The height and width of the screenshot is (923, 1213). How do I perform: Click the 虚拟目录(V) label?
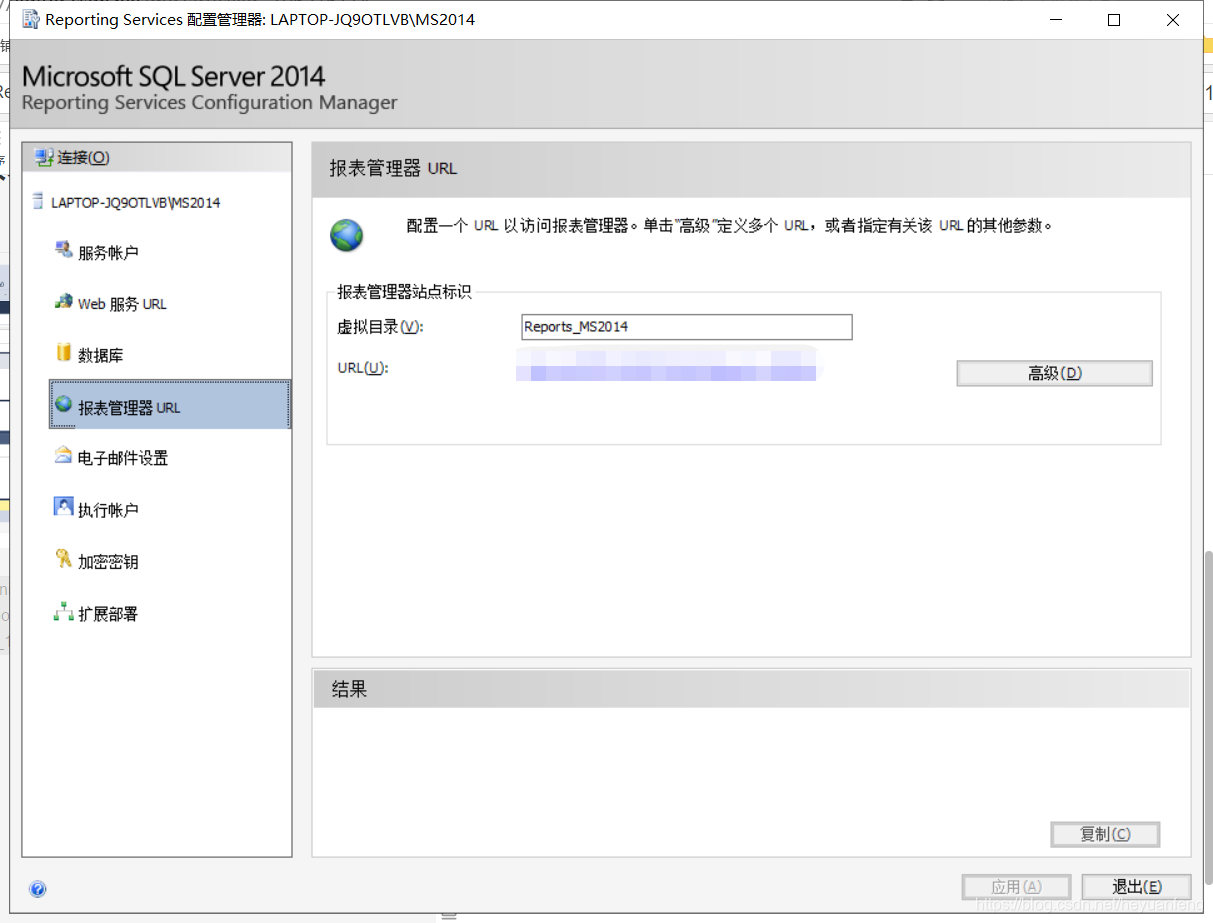pyautogui.click(x=381, y=327)
